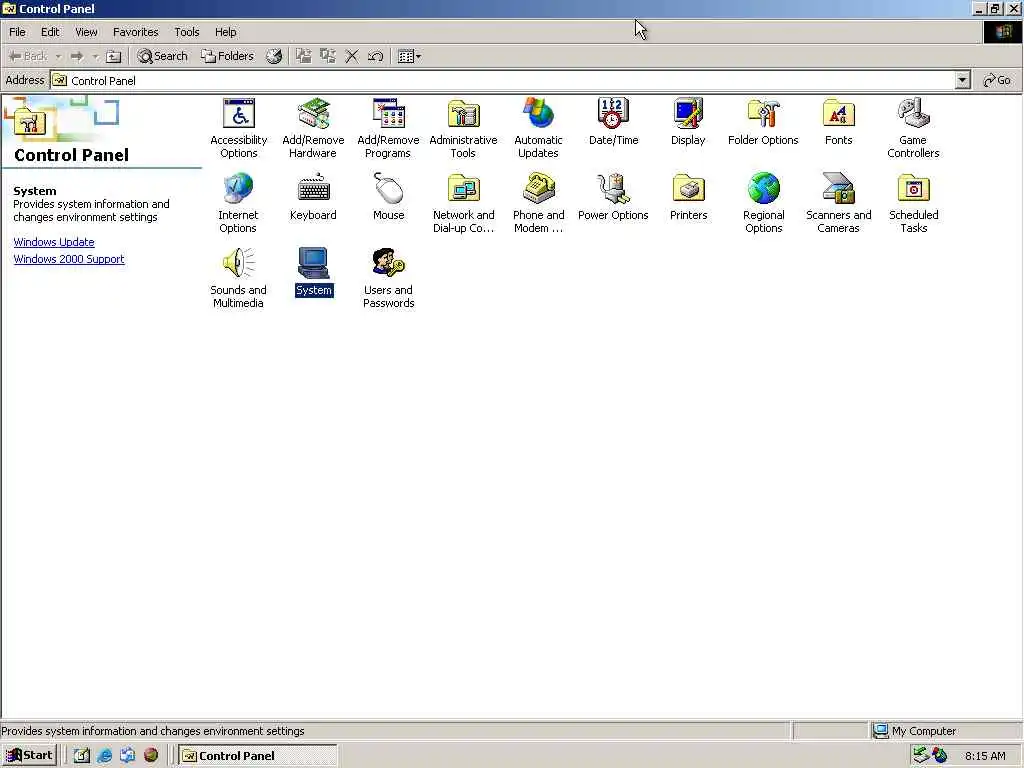This screenshot has height=768, width=1024.
Task: Select the Internet Options icon
Action: [x=238, y=189]
